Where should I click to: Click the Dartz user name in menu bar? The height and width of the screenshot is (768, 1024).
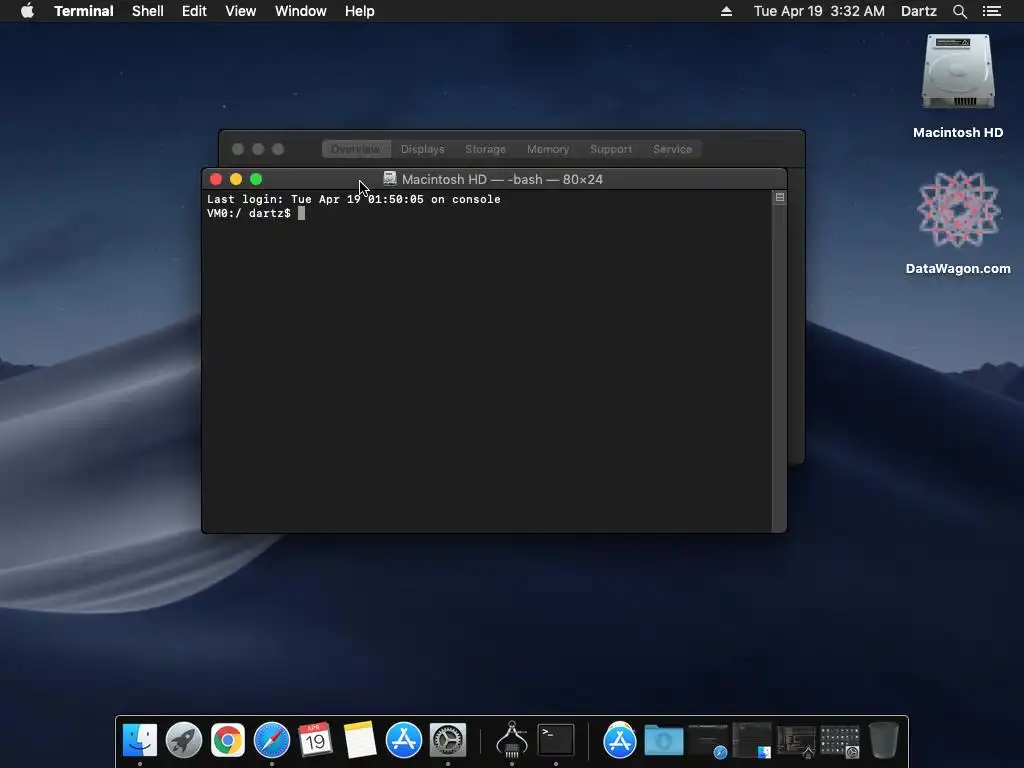click(x=918, y=11)
